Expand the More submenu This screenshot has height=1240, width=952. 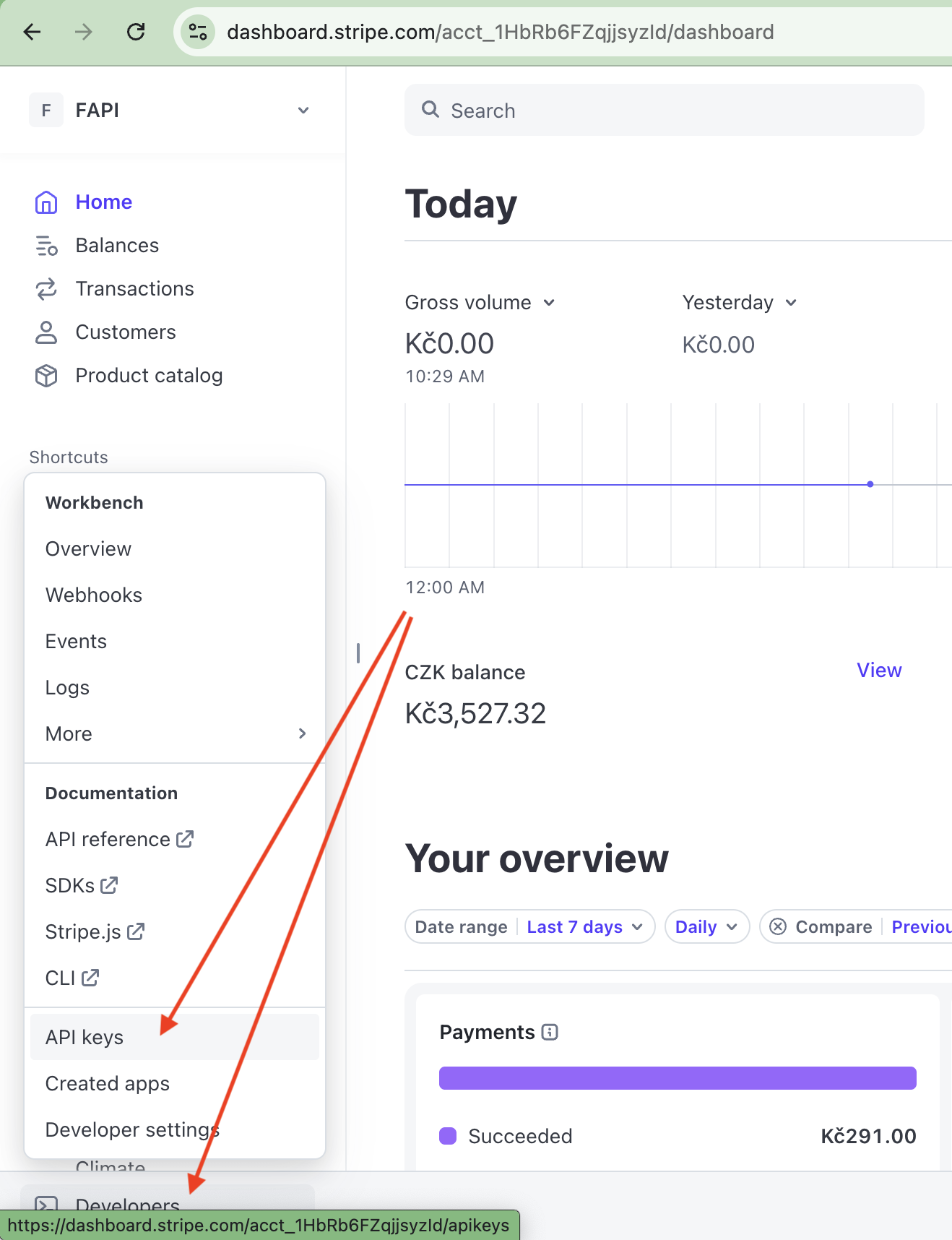175,734
